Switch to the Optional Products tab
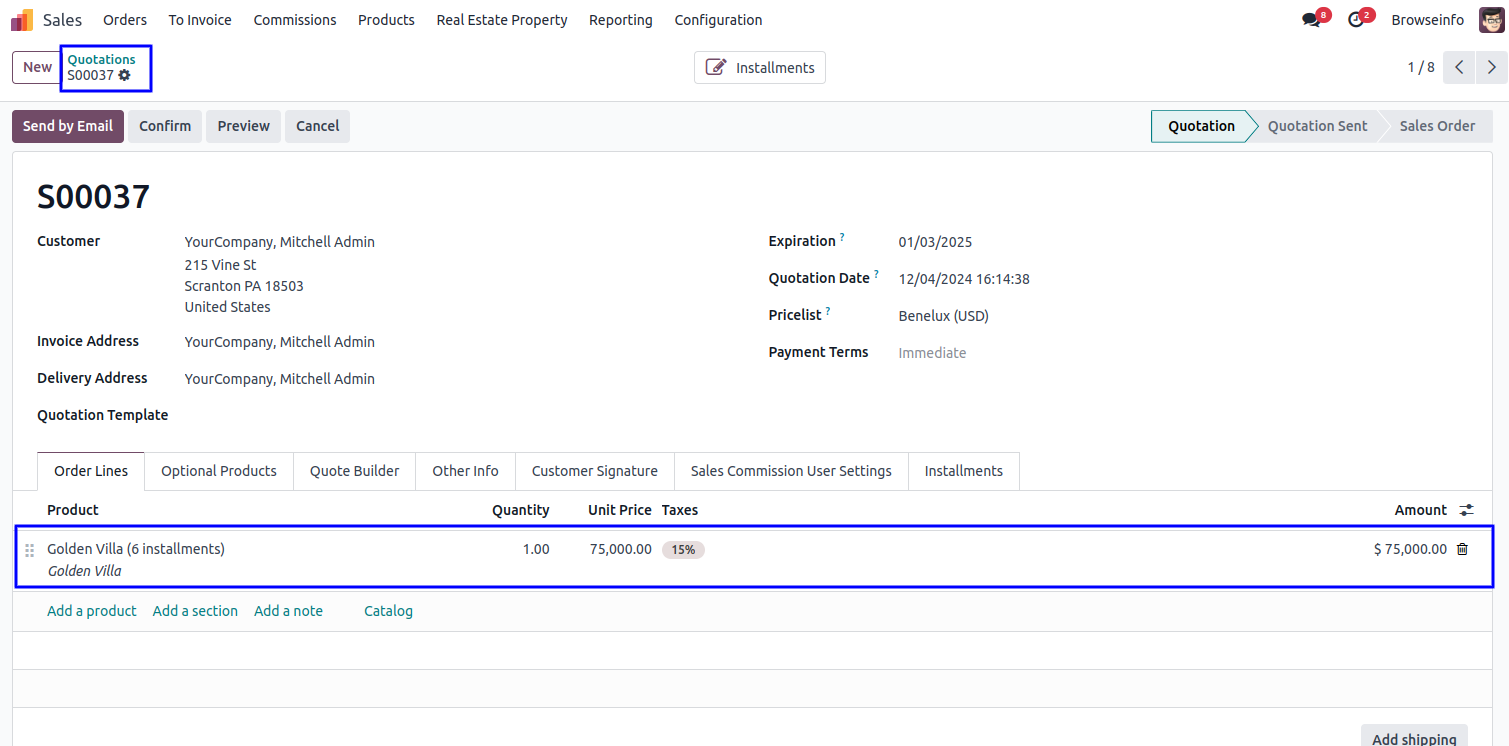The height and width of the screenshot is (746, 1509). pyautogui.click(x=218, y=471)
